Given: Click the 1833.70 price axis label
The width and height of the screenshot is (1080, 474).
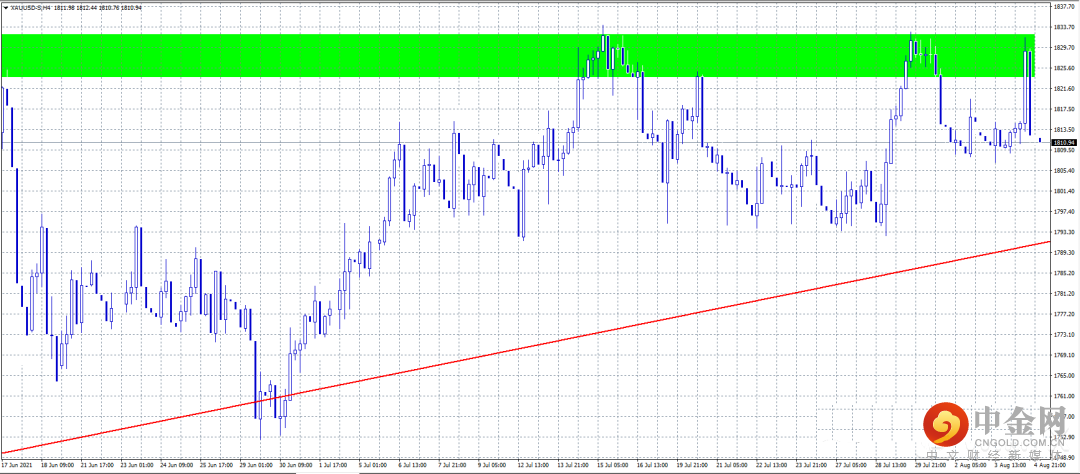Looking at the screenshot, I should pyautogui.click(x=1065, y=27).
